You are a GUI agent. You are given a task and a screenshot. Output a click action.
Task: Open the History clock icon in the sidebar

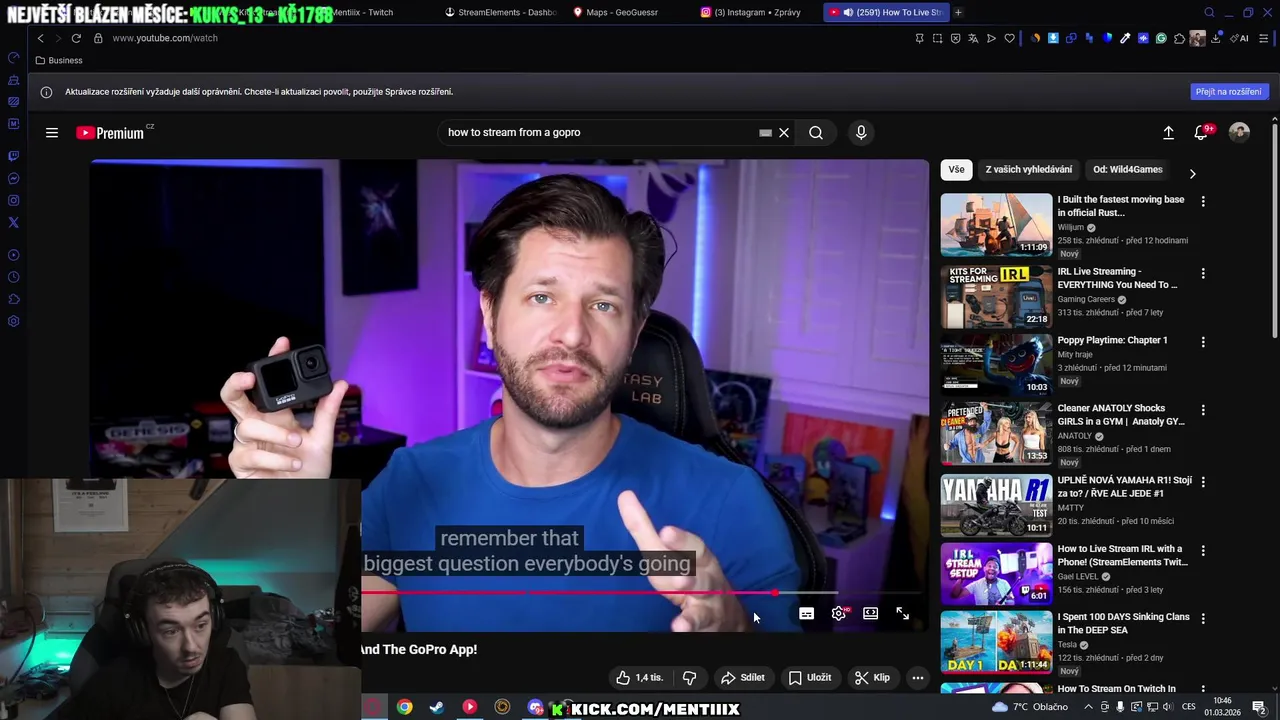click(14, 277)
